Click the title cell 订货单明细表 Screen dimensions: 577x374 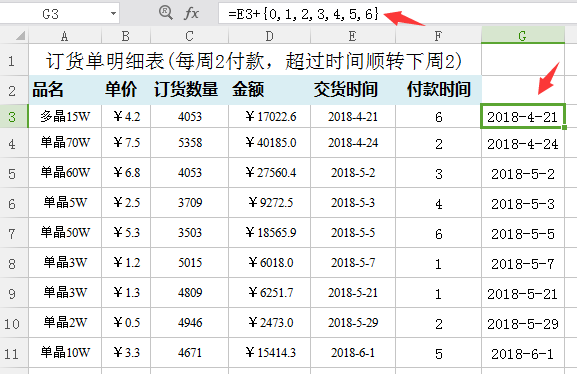click(x=255, y=60)
